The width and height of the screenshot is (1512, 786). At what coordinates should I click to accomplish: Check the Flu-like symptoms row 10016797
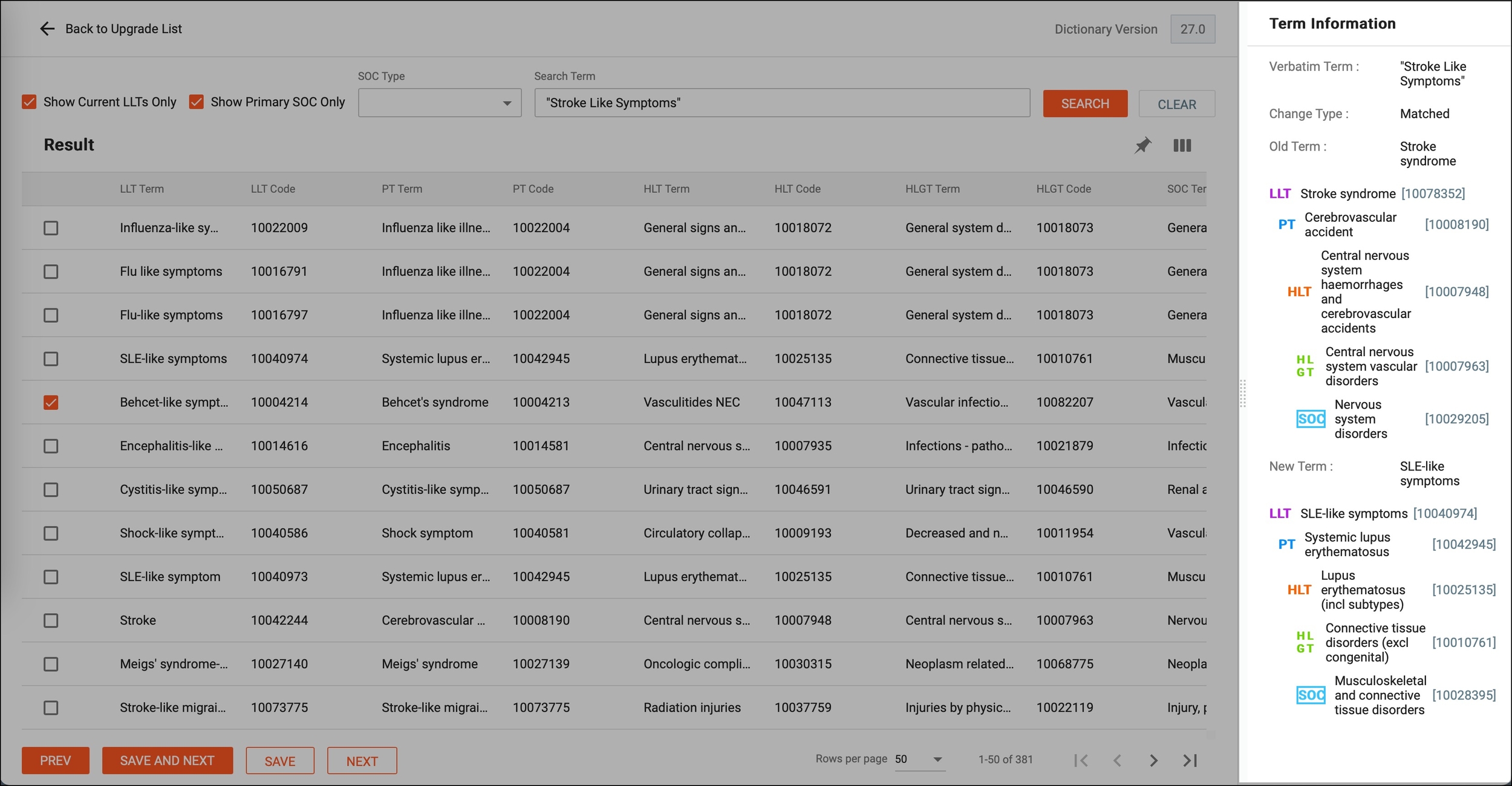[x=51, y=315]
